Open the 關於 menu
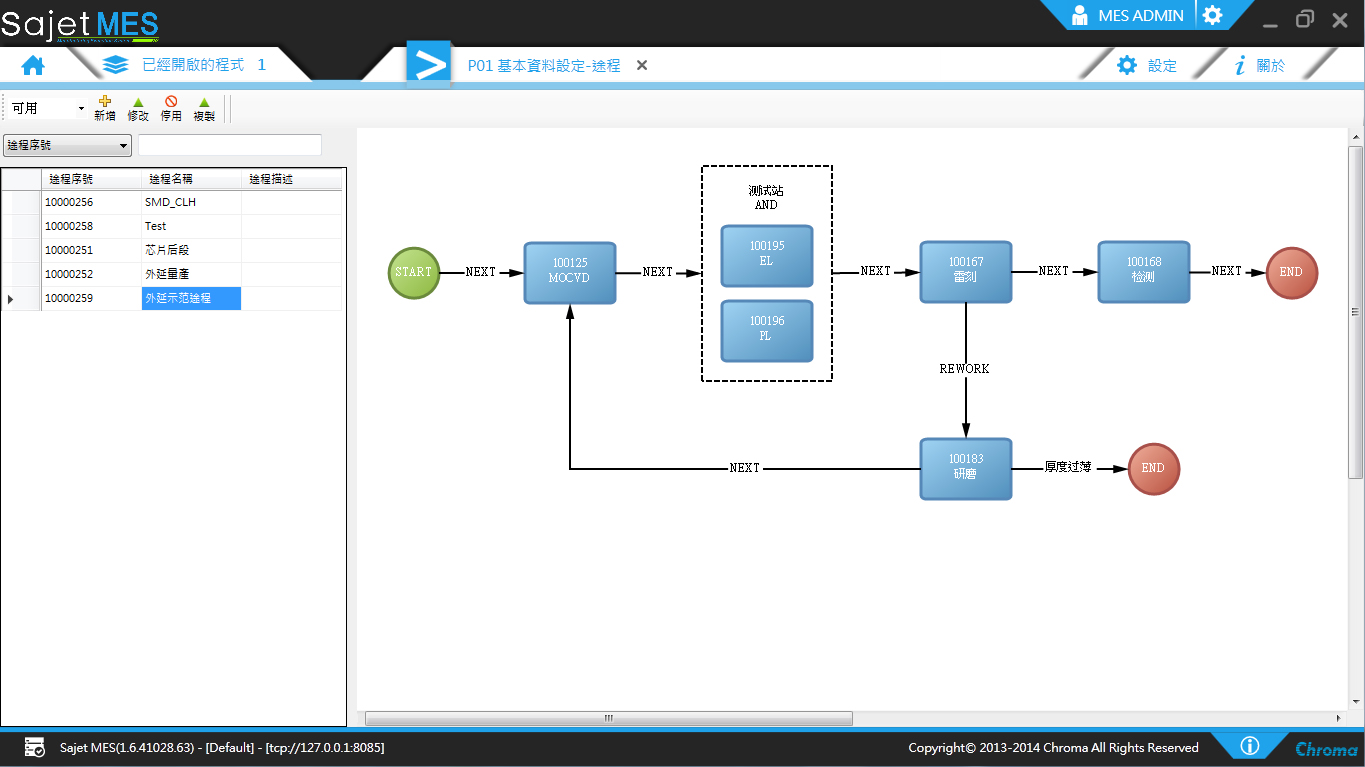The width and height of the screenshot is (1365, 767). 1271,66
